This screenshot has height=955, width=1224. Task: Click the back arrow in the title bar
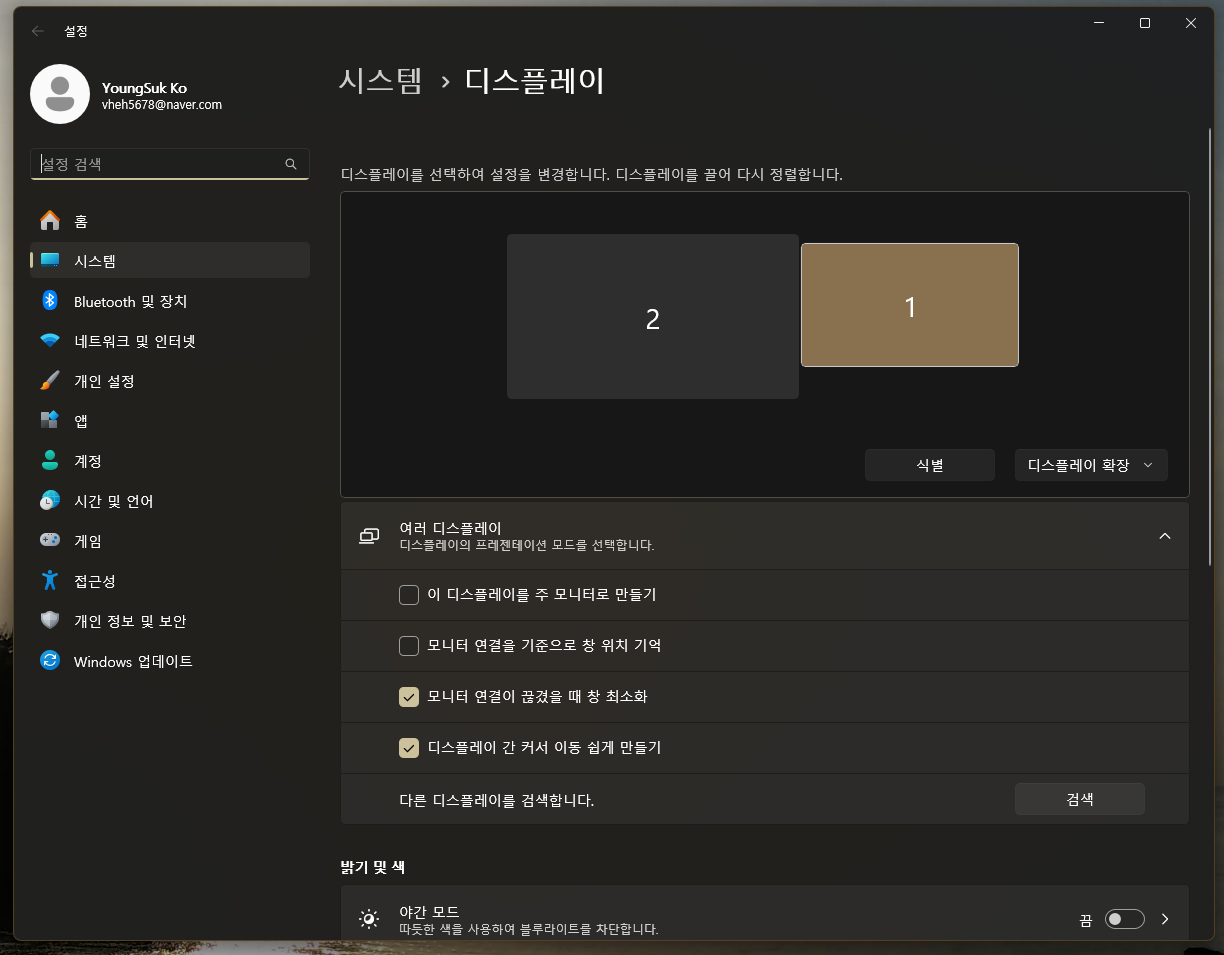[x=38, y=31]
